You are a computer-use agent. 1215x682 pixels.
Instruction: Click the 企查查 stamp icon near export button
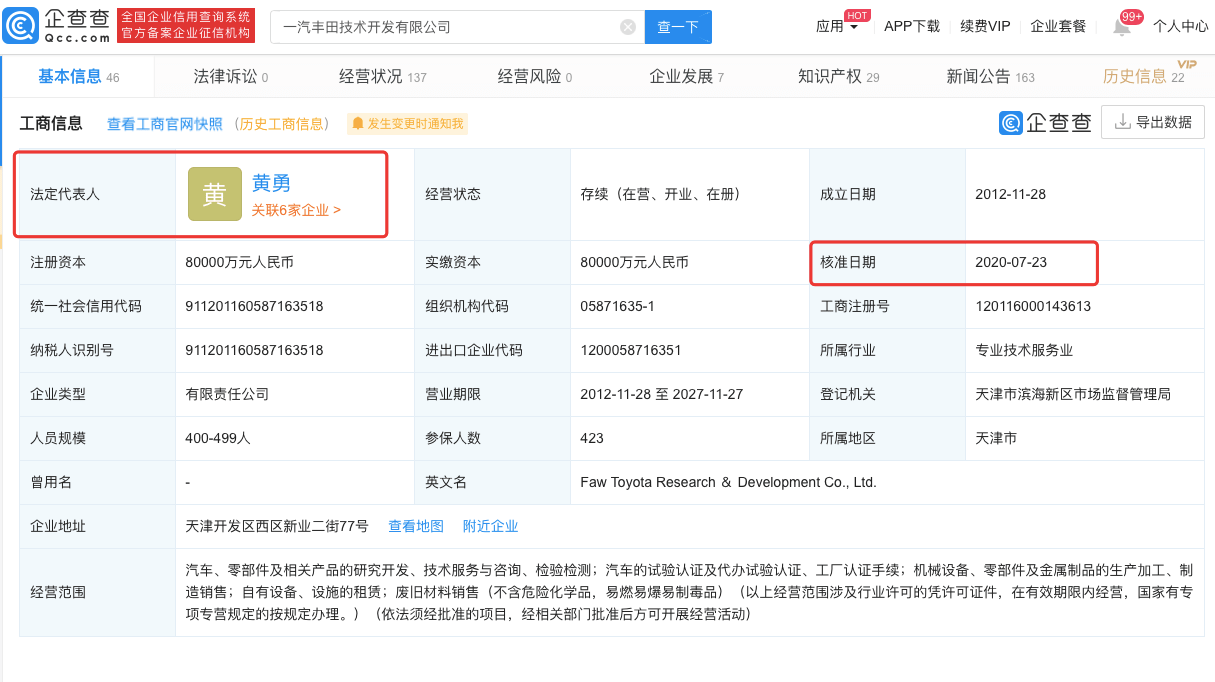tap(1010, 121)
